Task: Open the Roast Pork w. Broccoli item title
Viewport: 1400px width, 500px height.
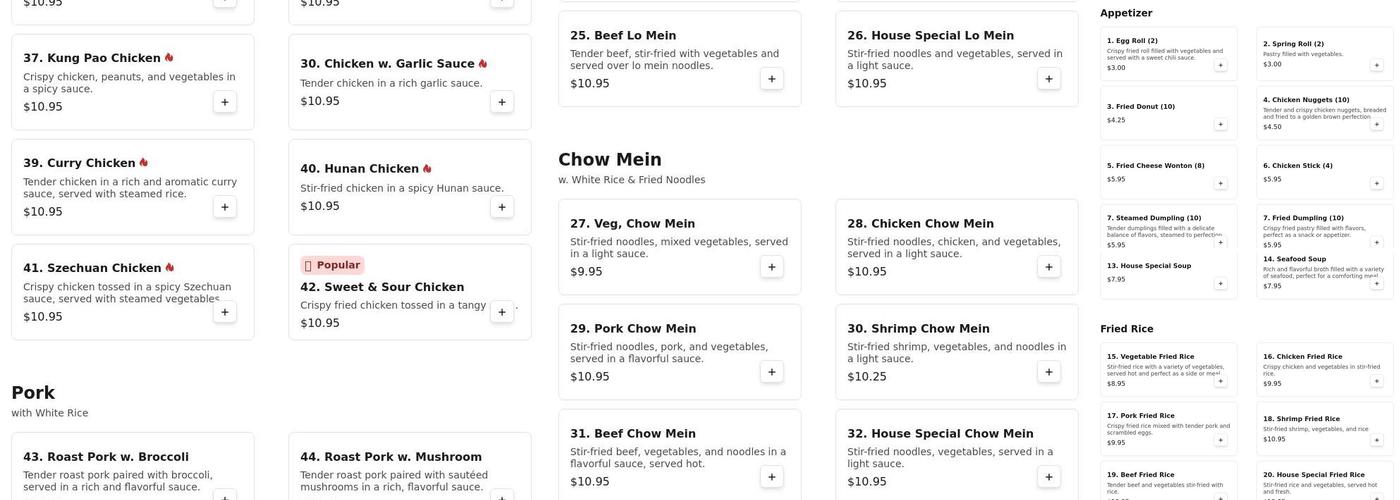Action: pyautogui.click(x=106, y=457)
